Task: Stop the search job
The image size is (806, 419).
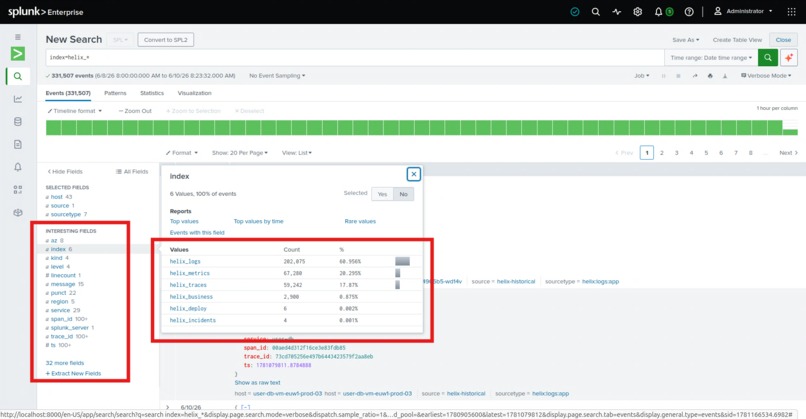Action: pyautogui.click(x=678, y=76)
